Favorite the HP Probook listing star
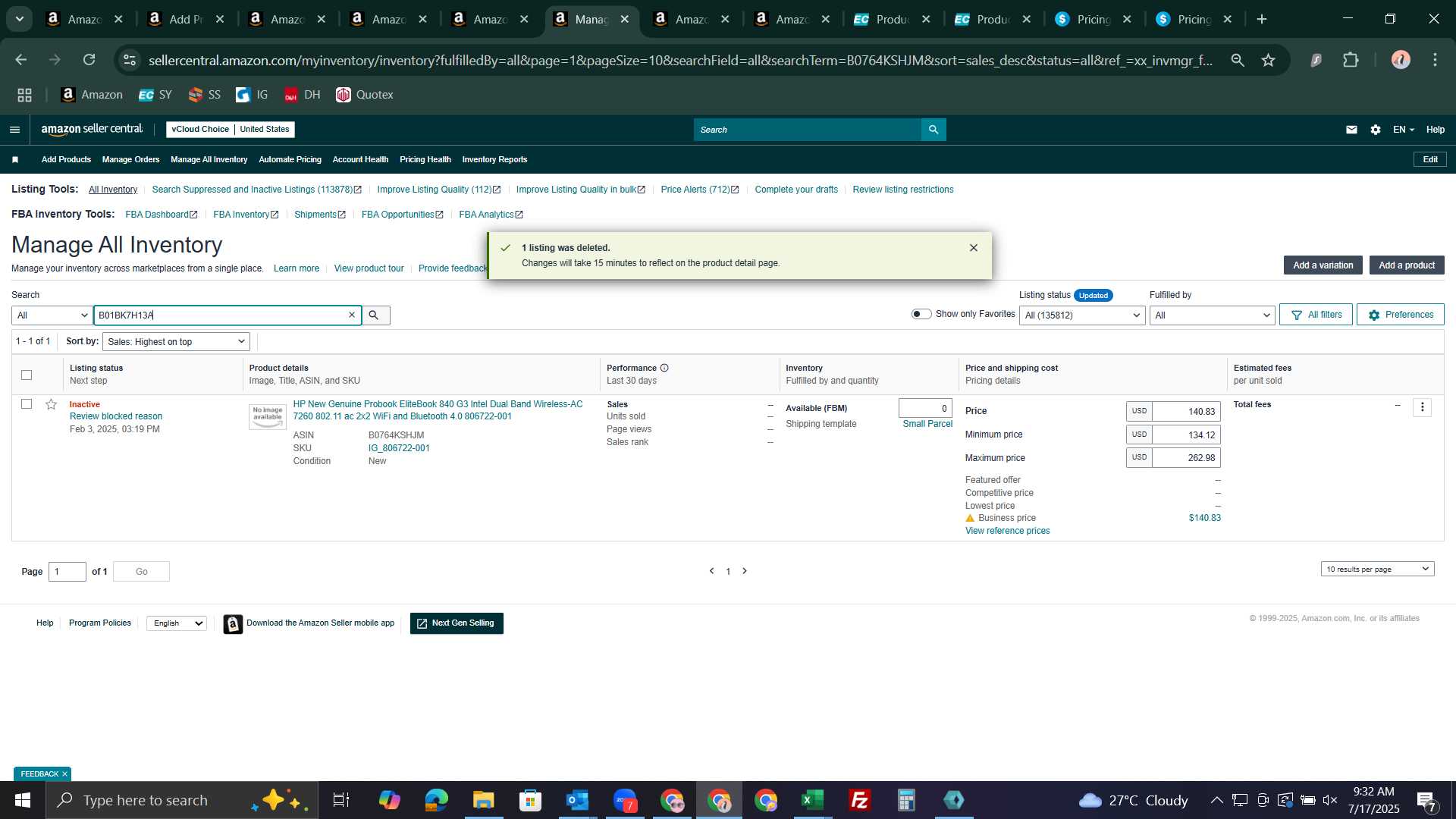 [51, 404]
